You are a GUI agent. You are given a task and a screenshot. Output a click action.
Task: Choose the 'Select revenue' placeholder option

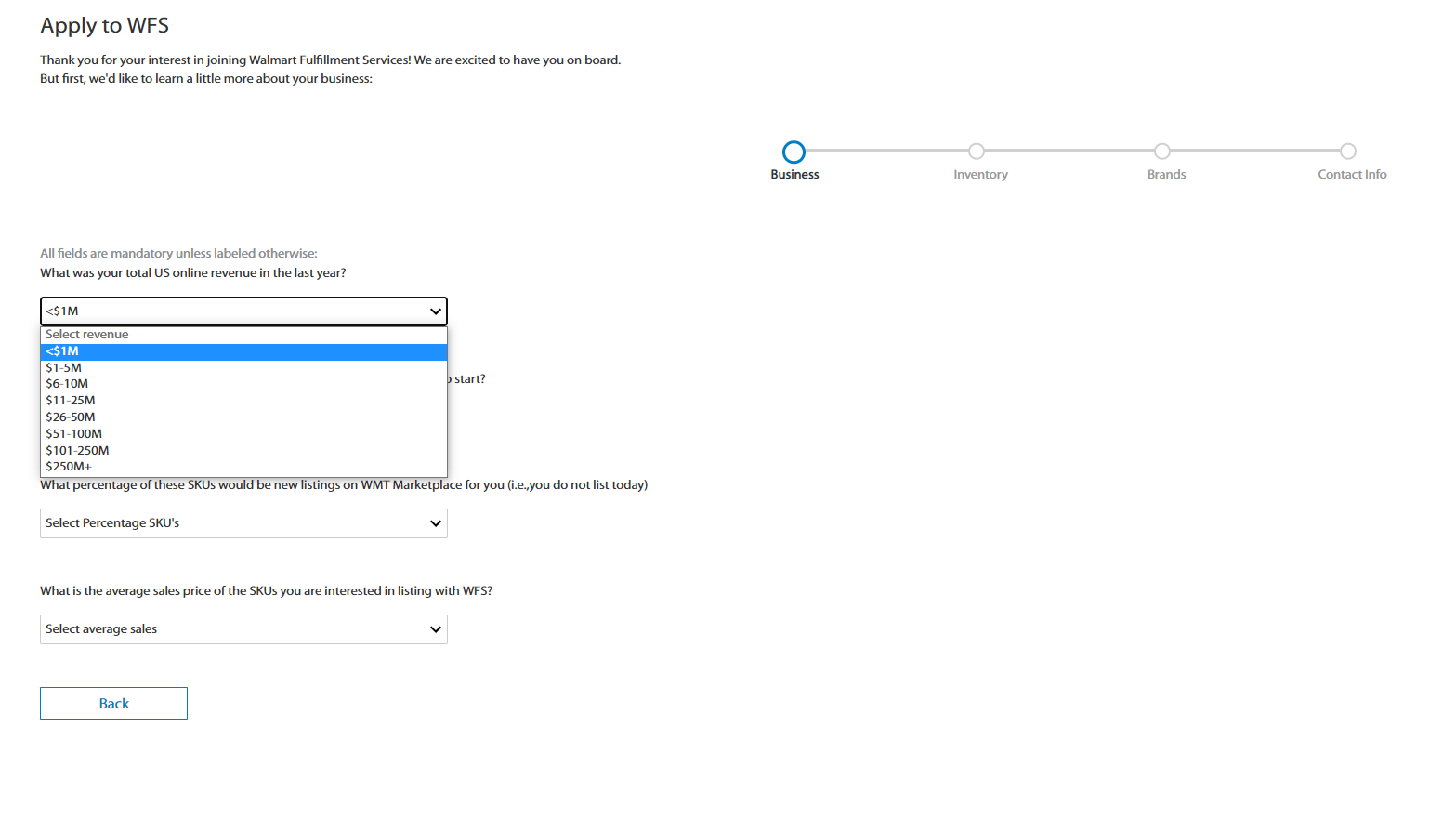(x=243, y=335)
